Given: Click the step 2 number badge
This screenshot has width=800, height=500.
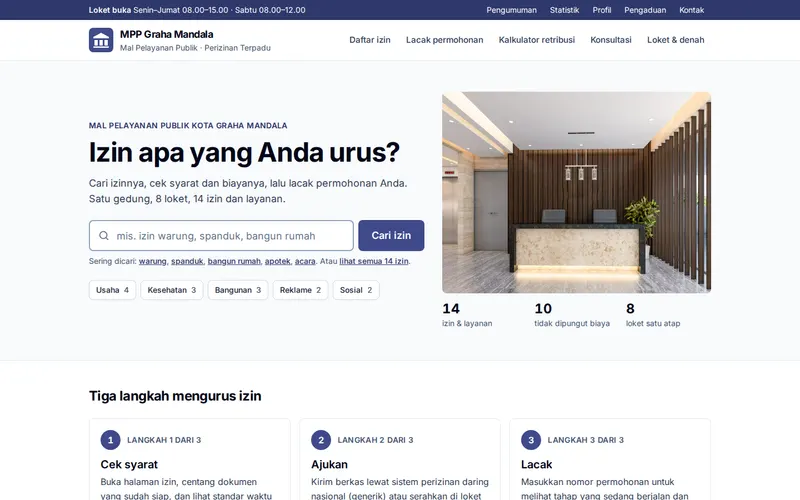Looking at the screenshot, I should click(321, 440).
